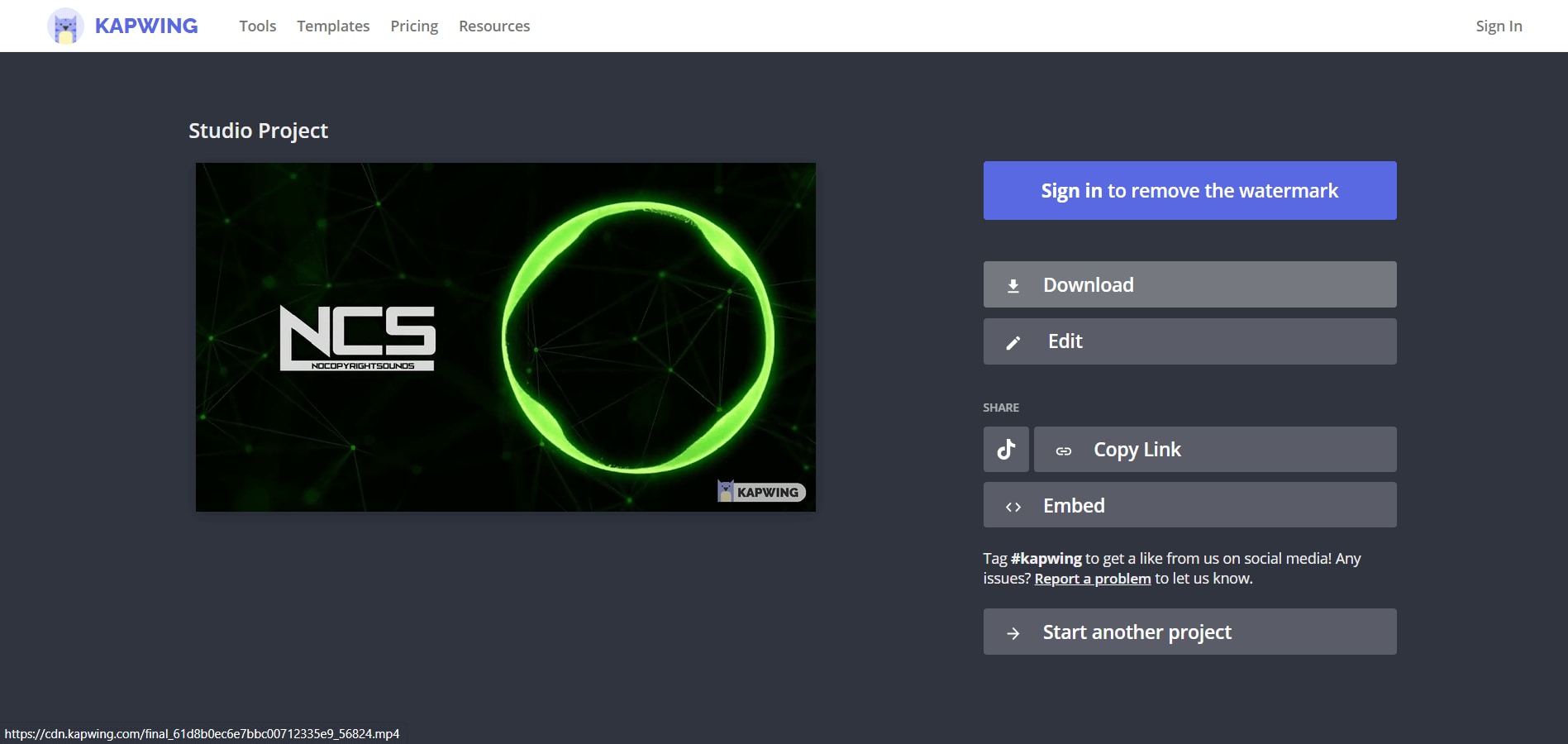Copy the project share link
This screenshot has height=744, width=1568.
(1215, 449)
